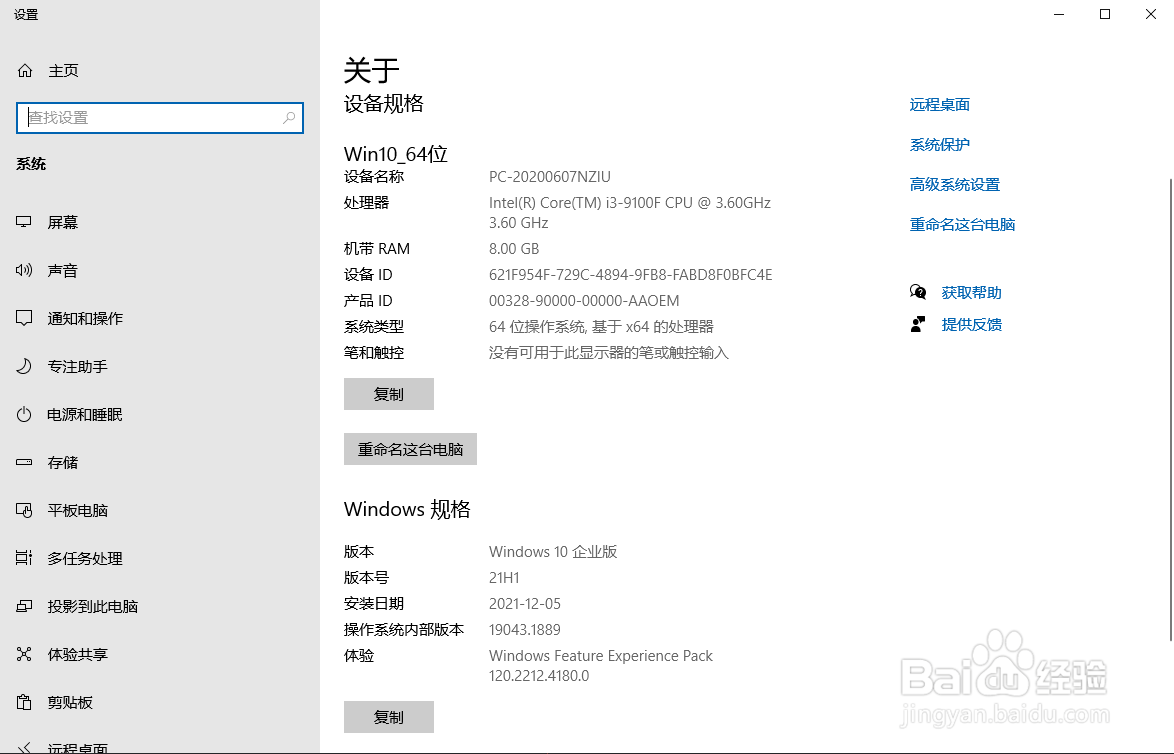Open 提供反馈 link
The width and height of the screenshot is (1174, 754).
pyautogui.click(x=971, y=324)
